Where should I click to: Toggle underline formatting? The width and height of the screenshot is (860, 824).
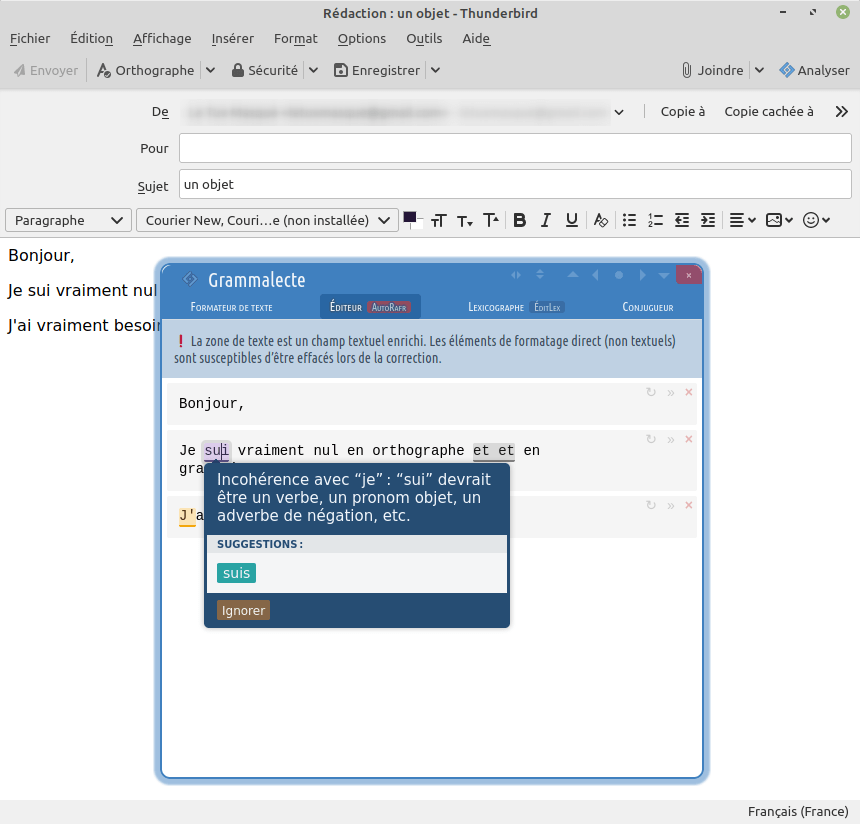[572, 221]
